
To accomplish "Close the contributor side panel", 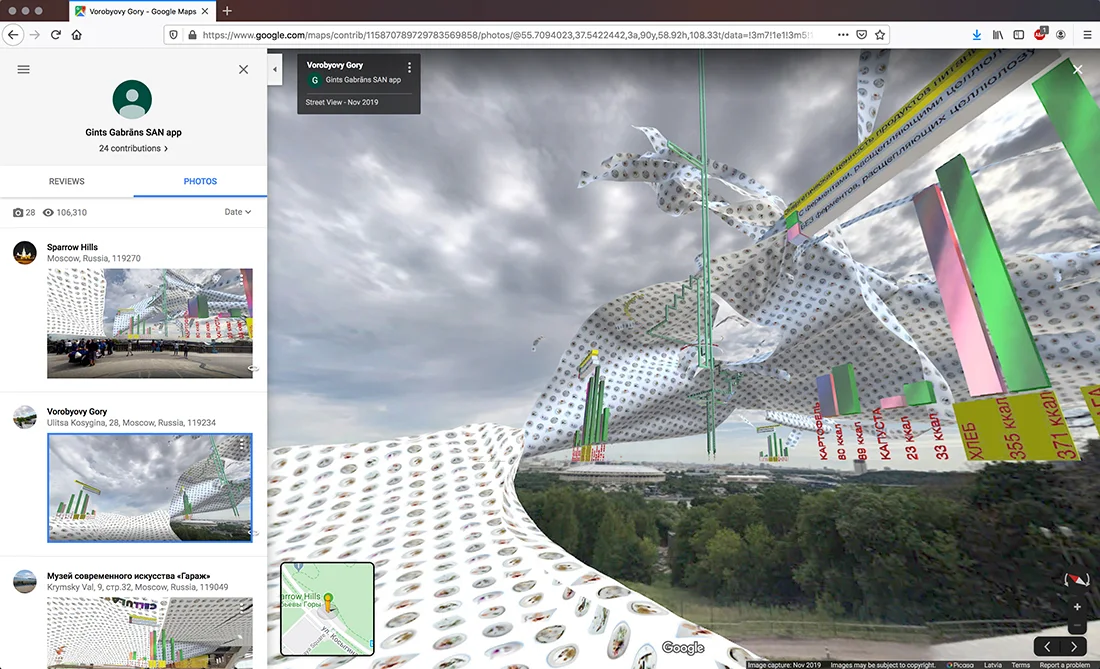I will click(x=243, y=69).
